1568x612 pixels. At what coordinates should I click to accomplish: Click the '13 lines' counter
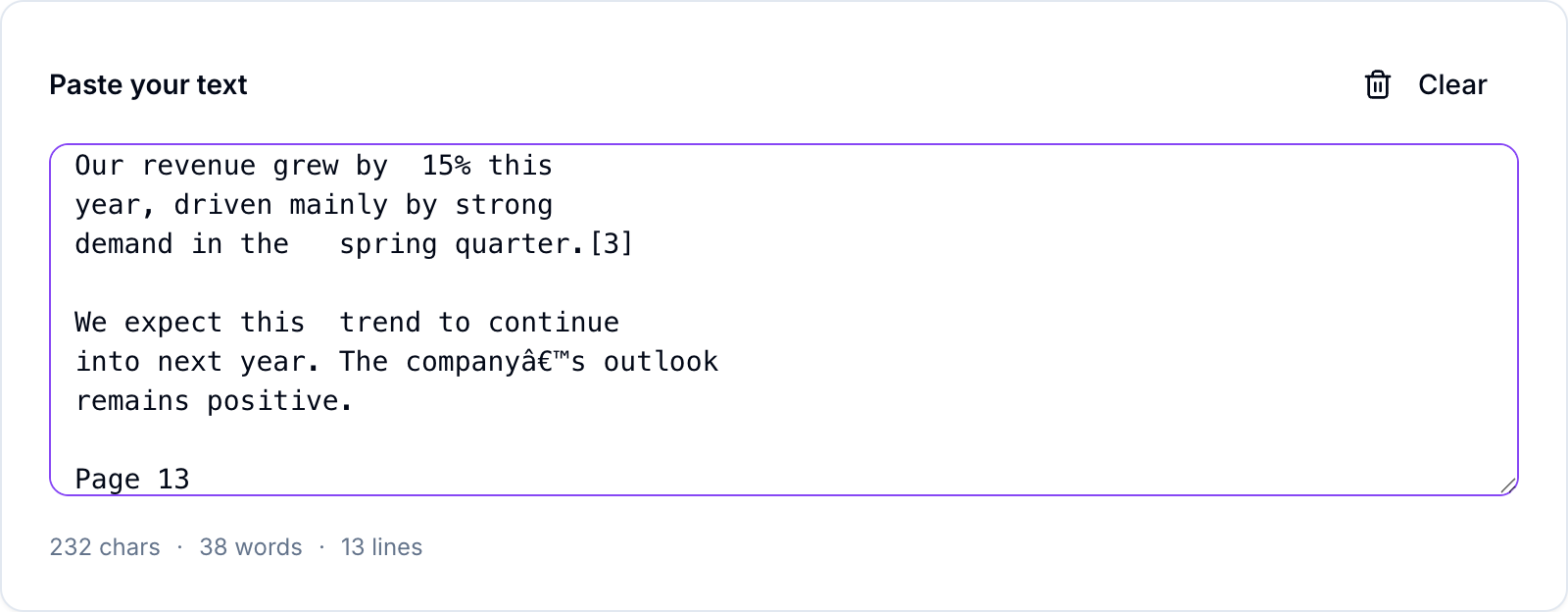(x=381, y=547)
